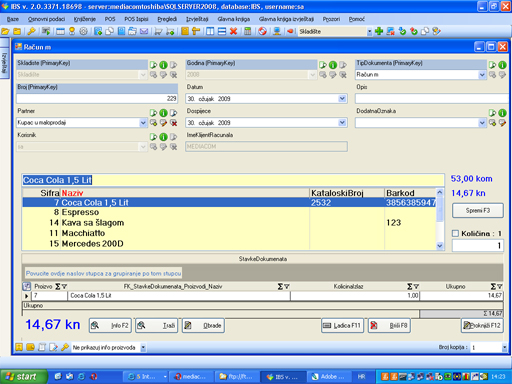The image size is (512, 384).
Task: Click product list scrollbar down arrow
Action: coord(440,246)
